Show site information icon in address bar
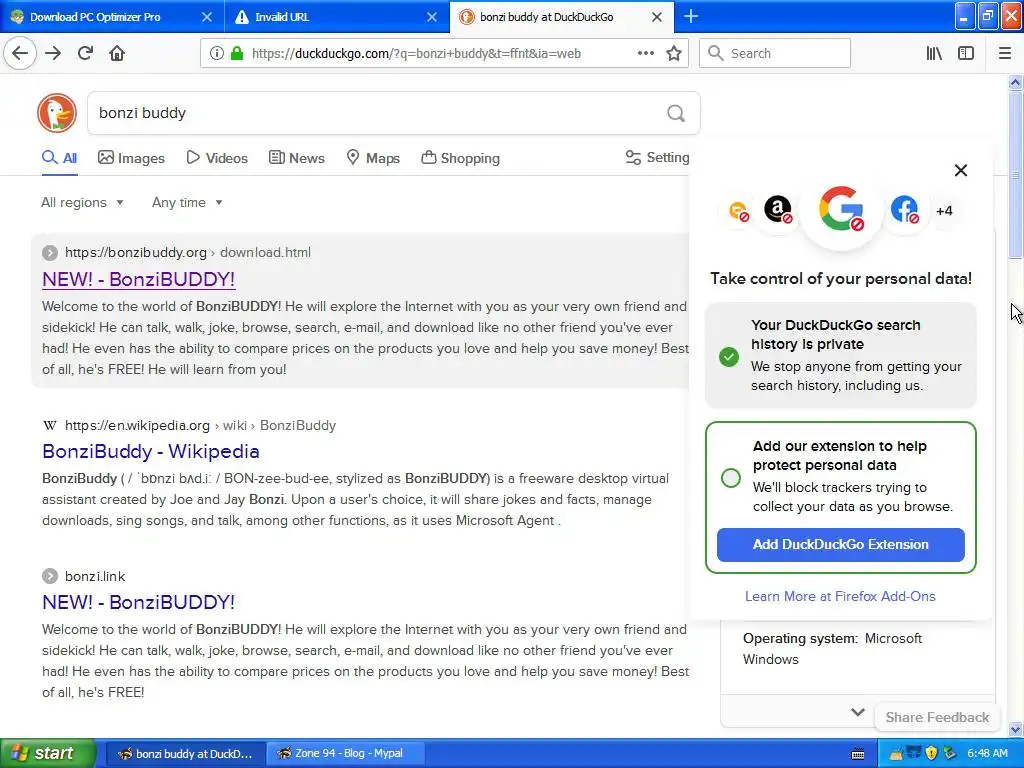 click(216, 54)
